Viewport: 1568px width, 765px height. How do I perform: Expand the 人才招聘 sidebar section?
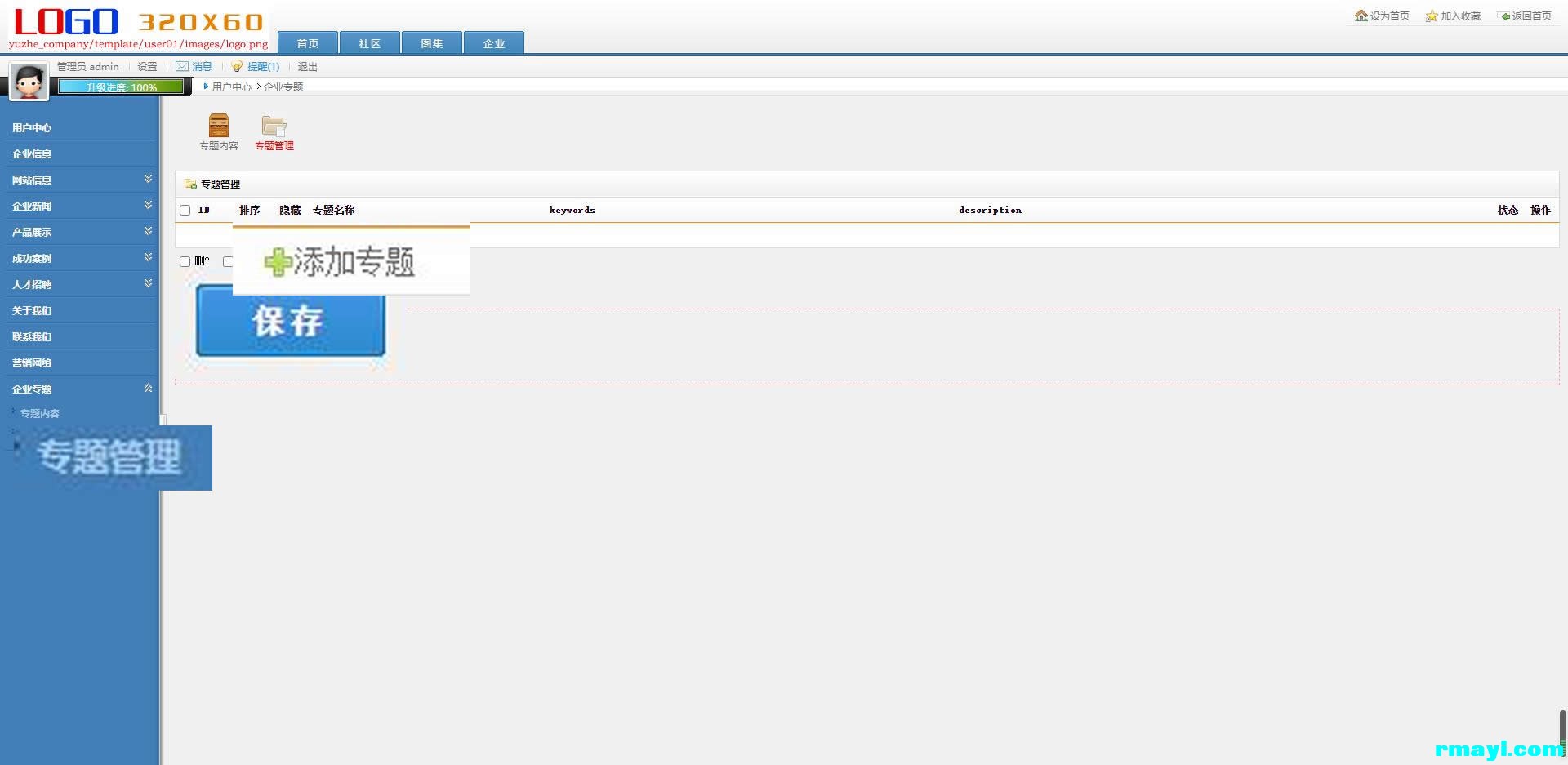pos(148,283)
